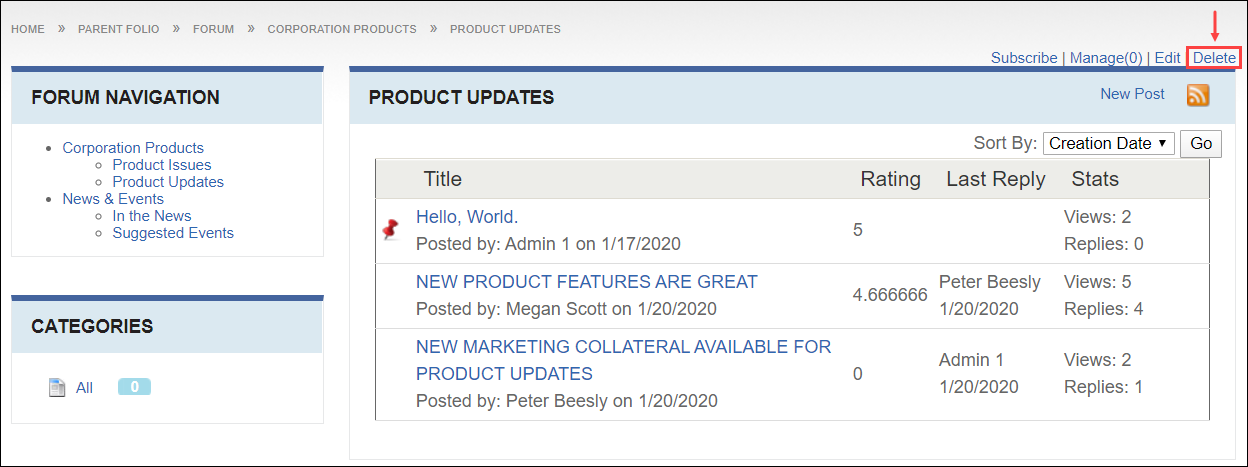1248x467 pixels.
Task: Click Views: 5 stat
Action: click(1098, 282)
